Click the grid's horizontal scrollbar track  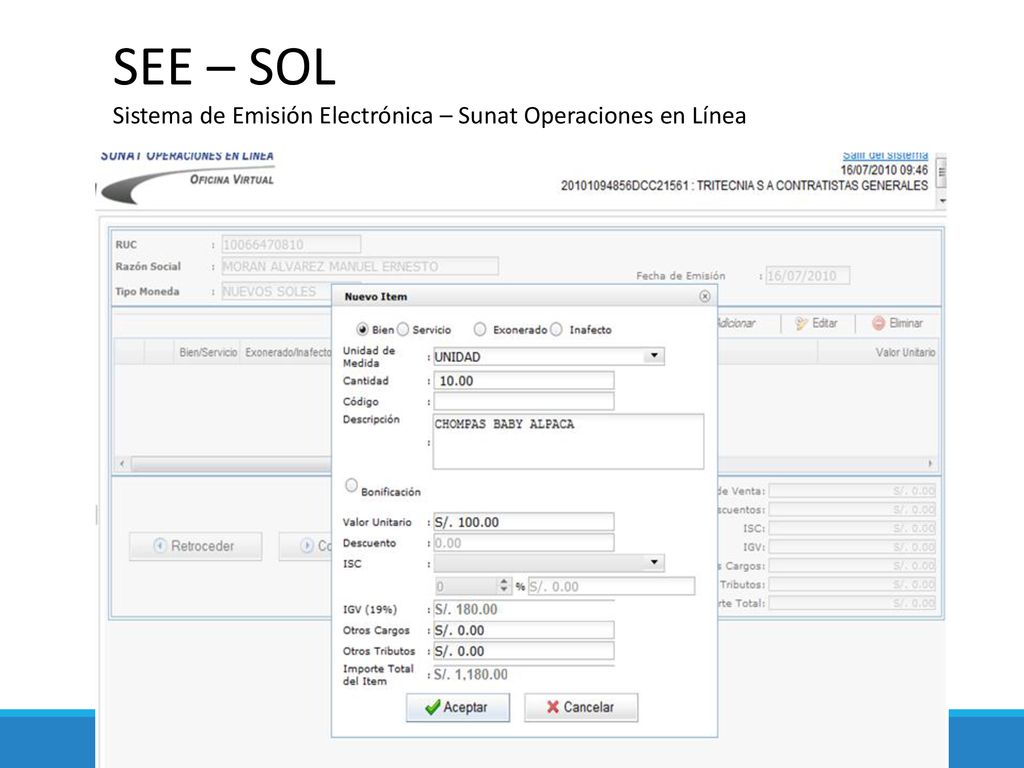click(232, 464)
